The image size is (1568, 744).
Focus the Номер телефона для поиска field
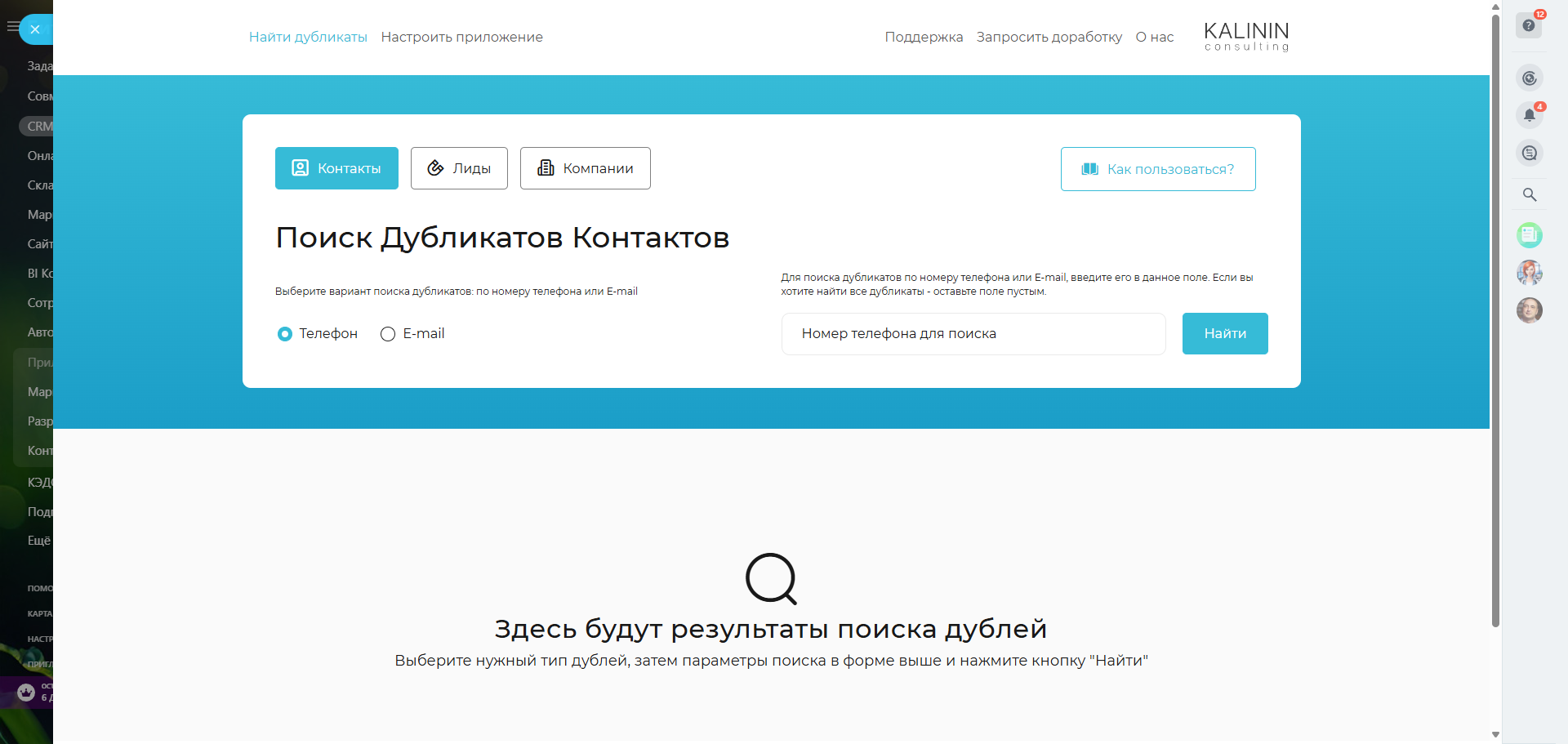(x=973, y=334)
